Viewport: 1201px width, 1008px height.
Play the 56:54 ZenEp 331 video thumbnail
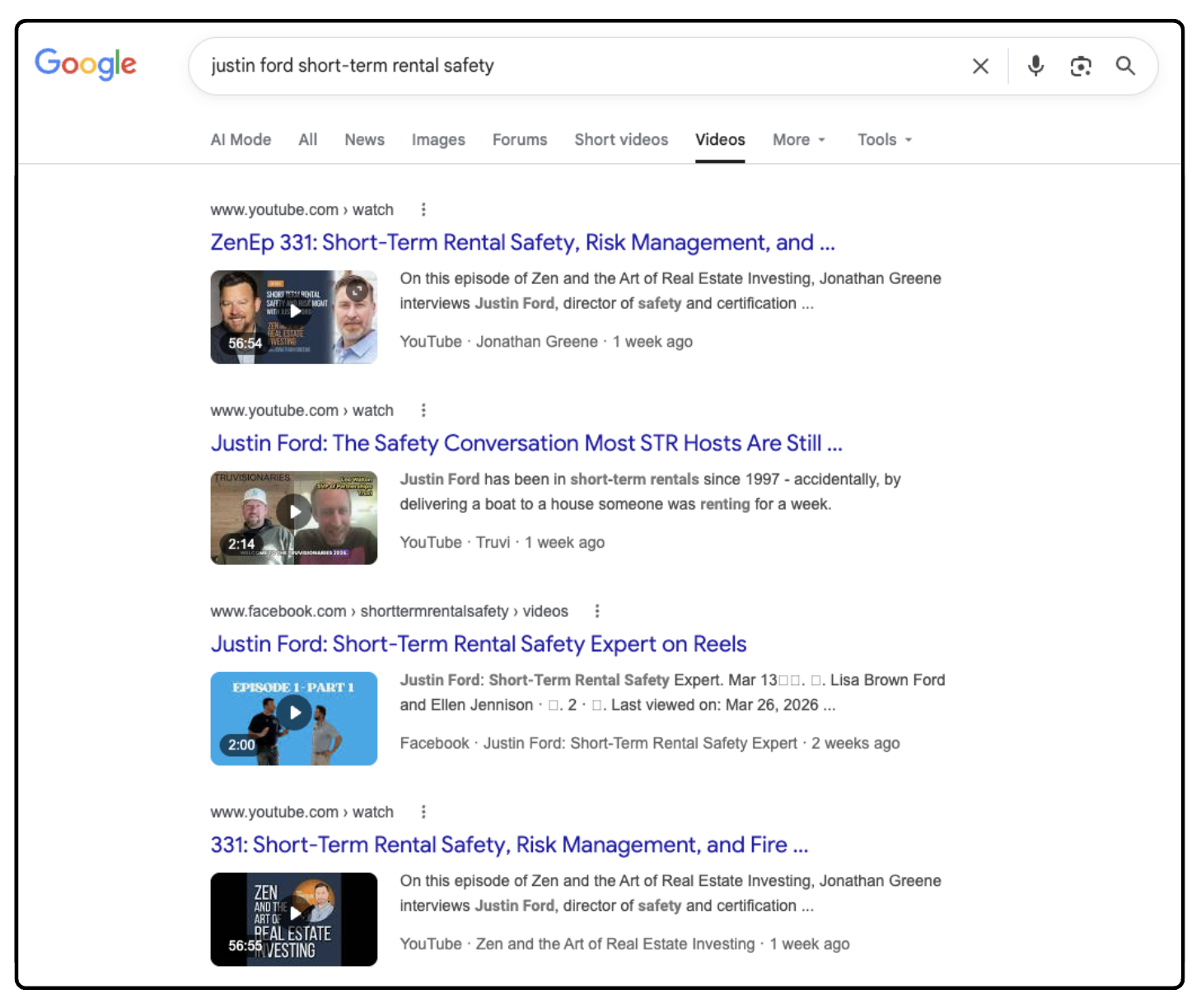[x=294, y=317]
